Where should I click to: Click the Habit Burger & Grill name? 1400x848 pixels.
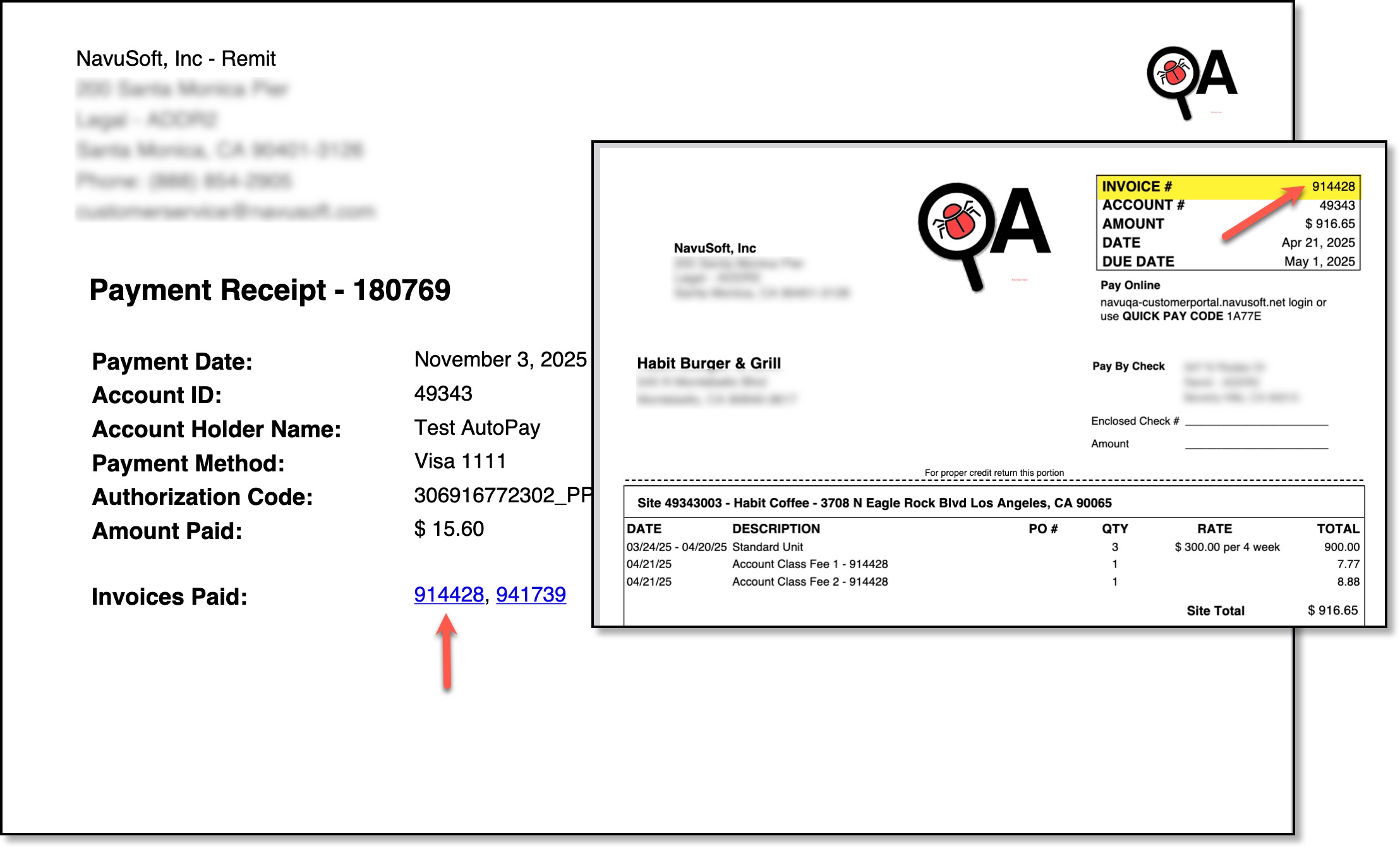[708, 363]
